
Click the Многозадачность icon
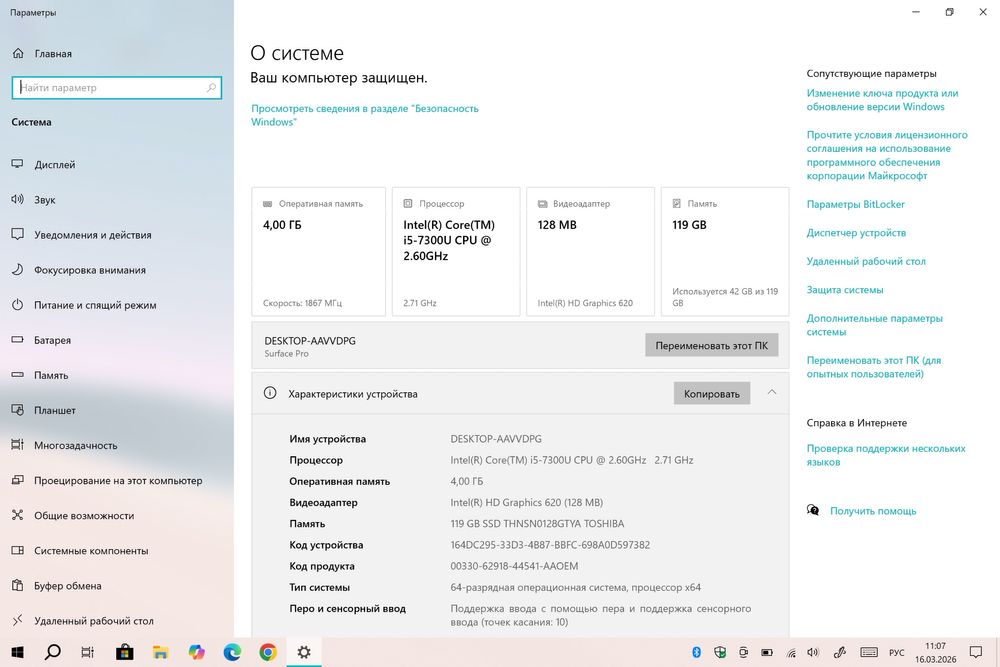pos(18,445)
